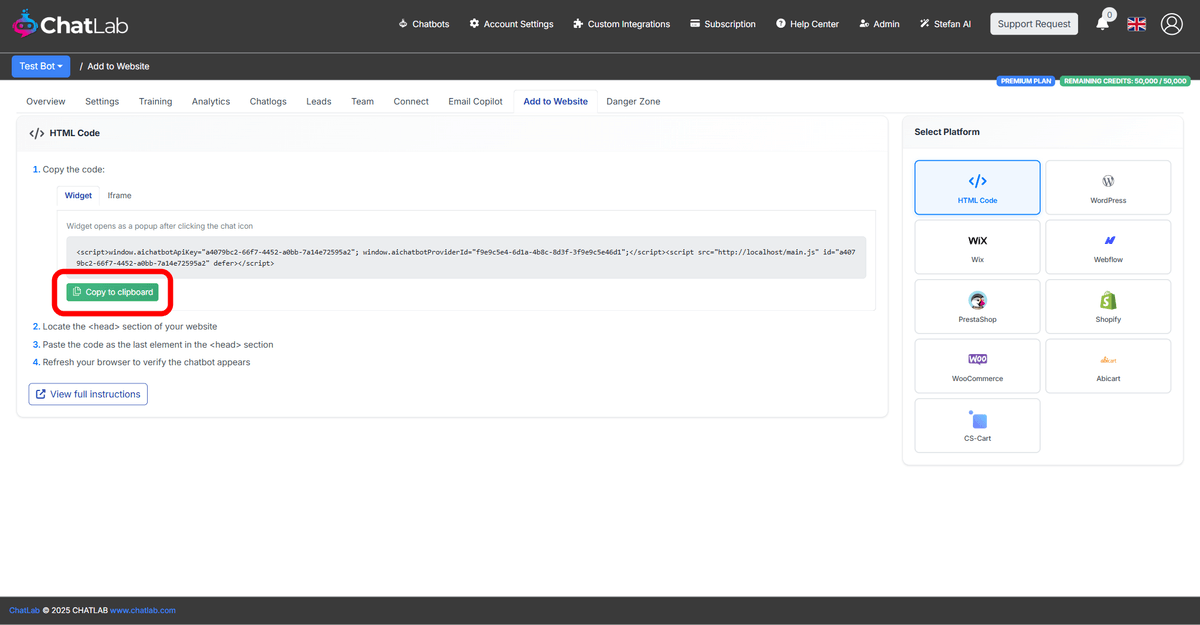Open the Test Bot dropdown
The width and height of the screenshot is (1200, 625).
coord(40,66)
